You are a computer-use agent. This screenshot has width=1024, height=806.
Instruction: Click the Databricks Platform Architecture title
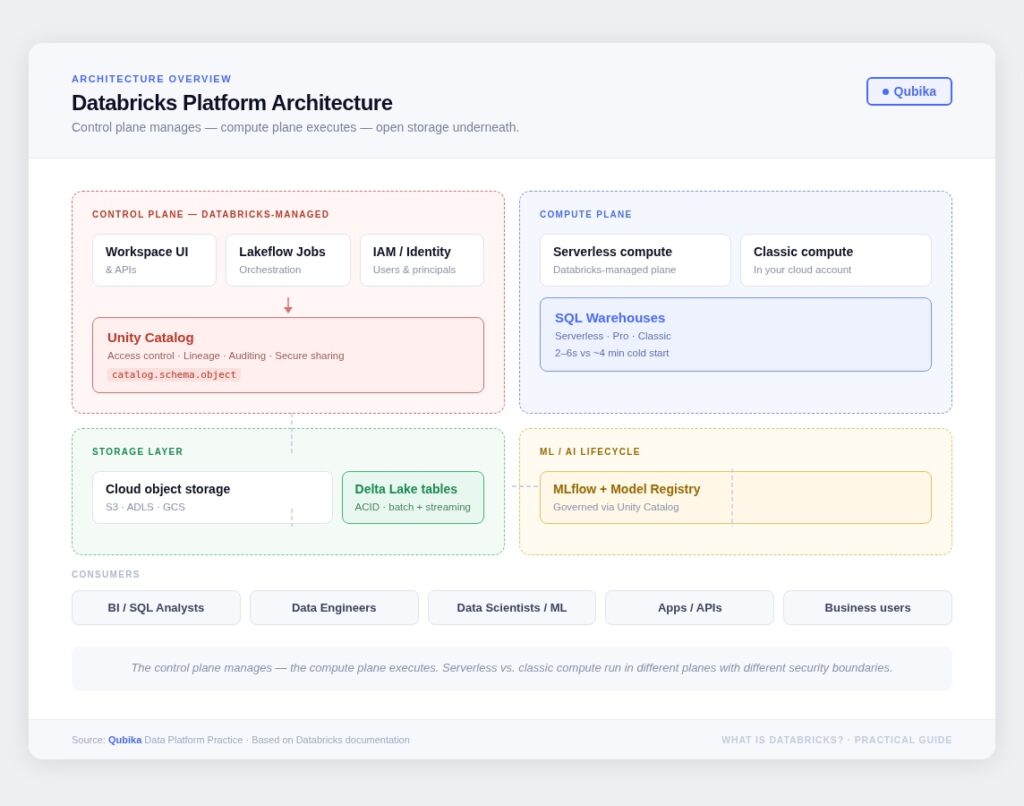point(232,103)
